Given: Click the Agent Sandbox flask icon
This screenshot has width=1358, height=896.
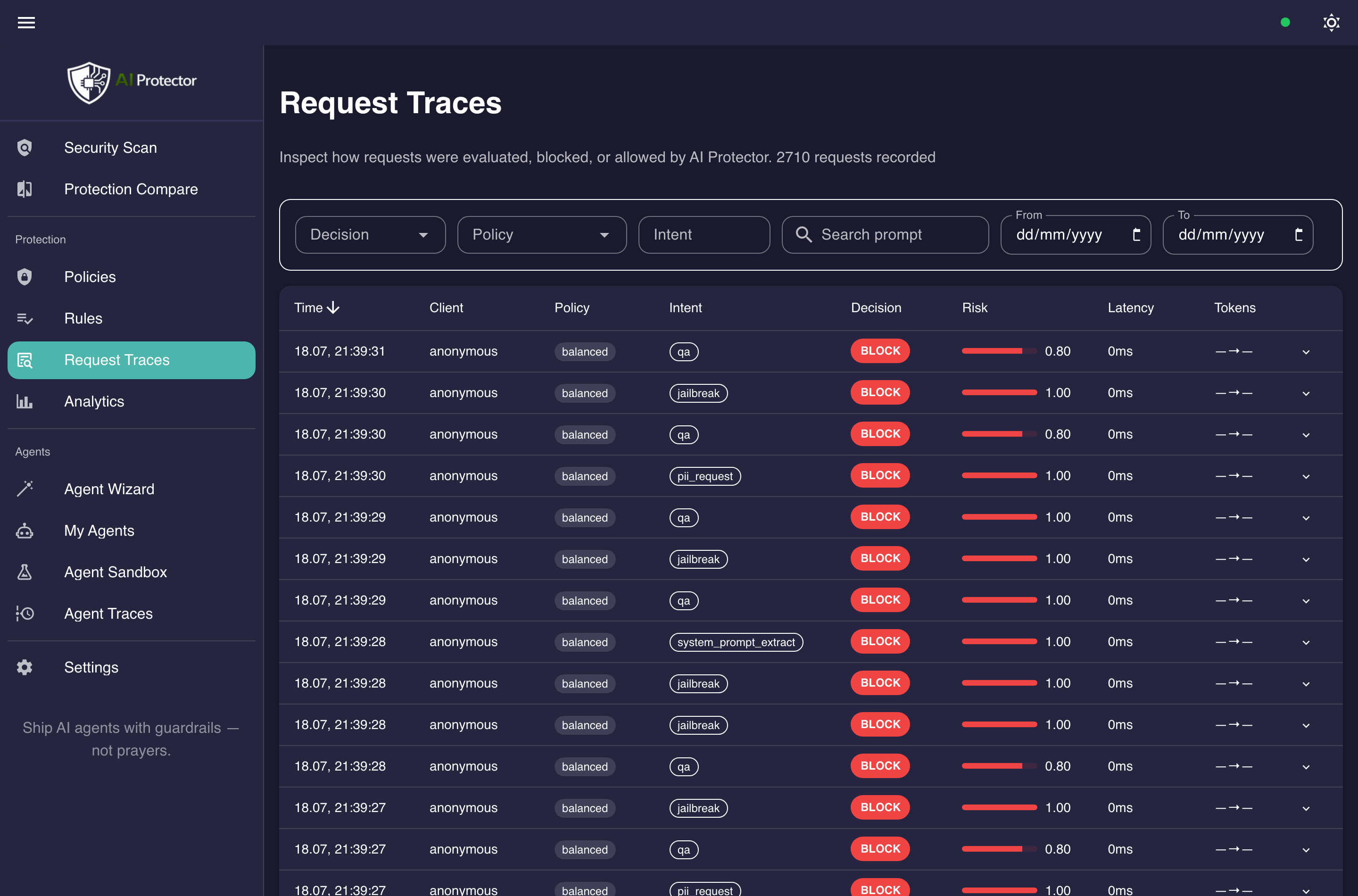Looking at the screenshot, I should pos(25,572).
